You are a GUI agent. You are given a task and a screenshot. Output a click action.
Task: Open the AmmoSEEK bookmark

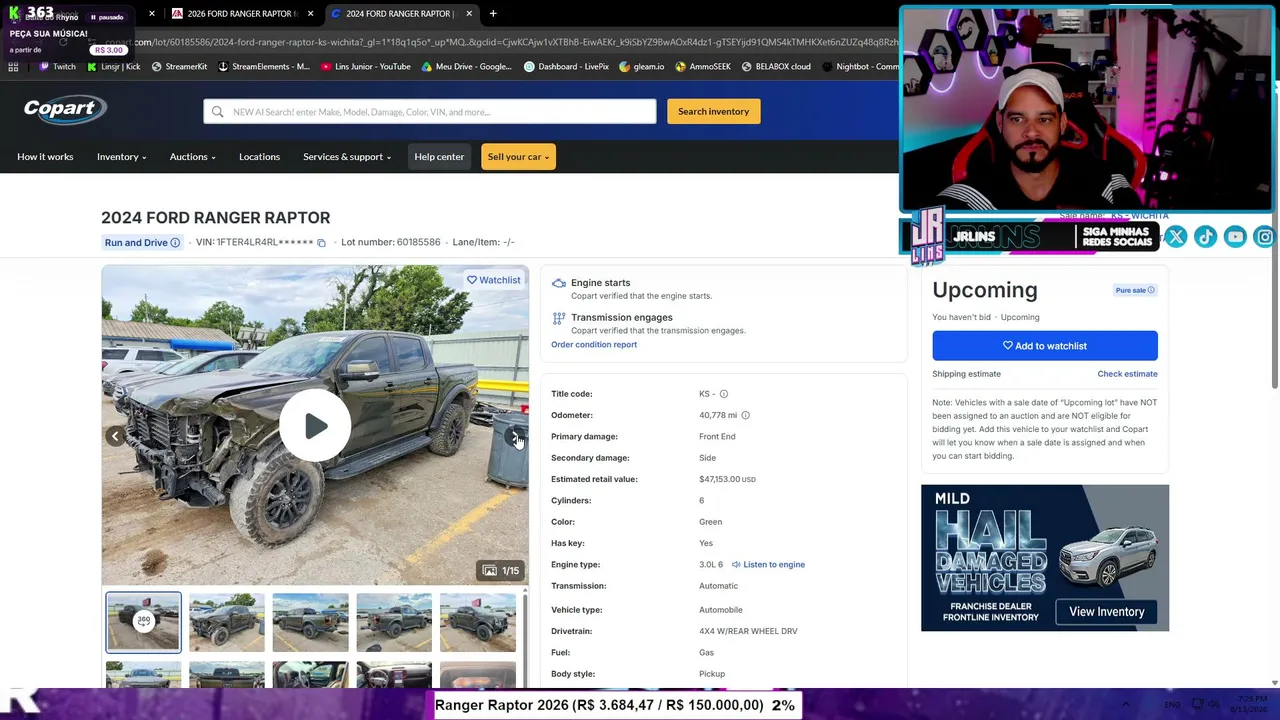point(703,67)
